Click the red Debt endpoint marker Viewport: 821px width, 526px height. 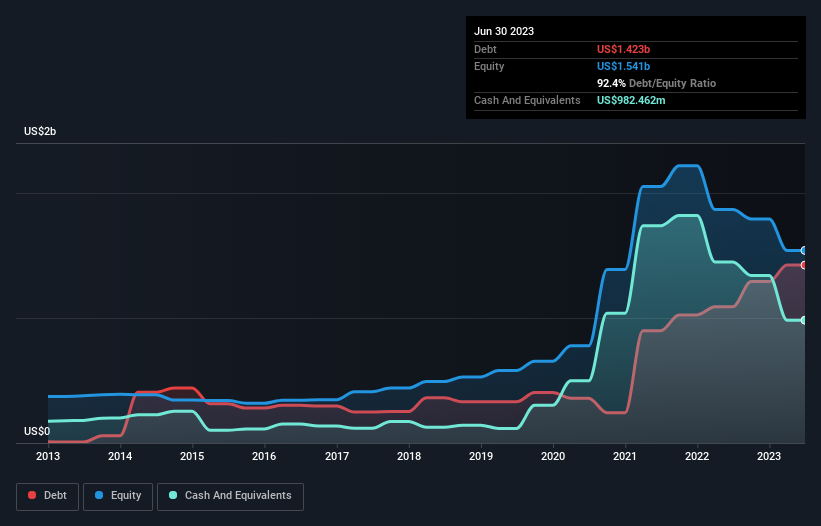coord(804,265)
